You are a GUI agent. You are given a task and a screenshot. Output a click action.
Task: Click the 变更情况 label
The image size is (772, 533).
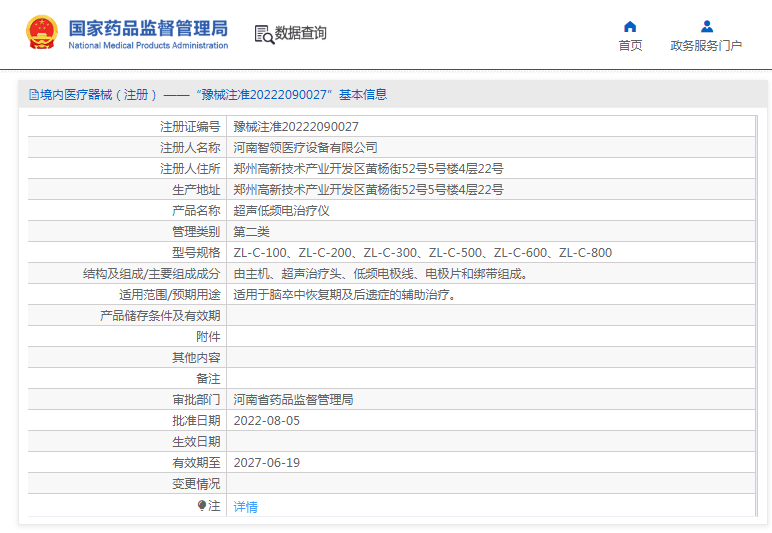(196, 484)
